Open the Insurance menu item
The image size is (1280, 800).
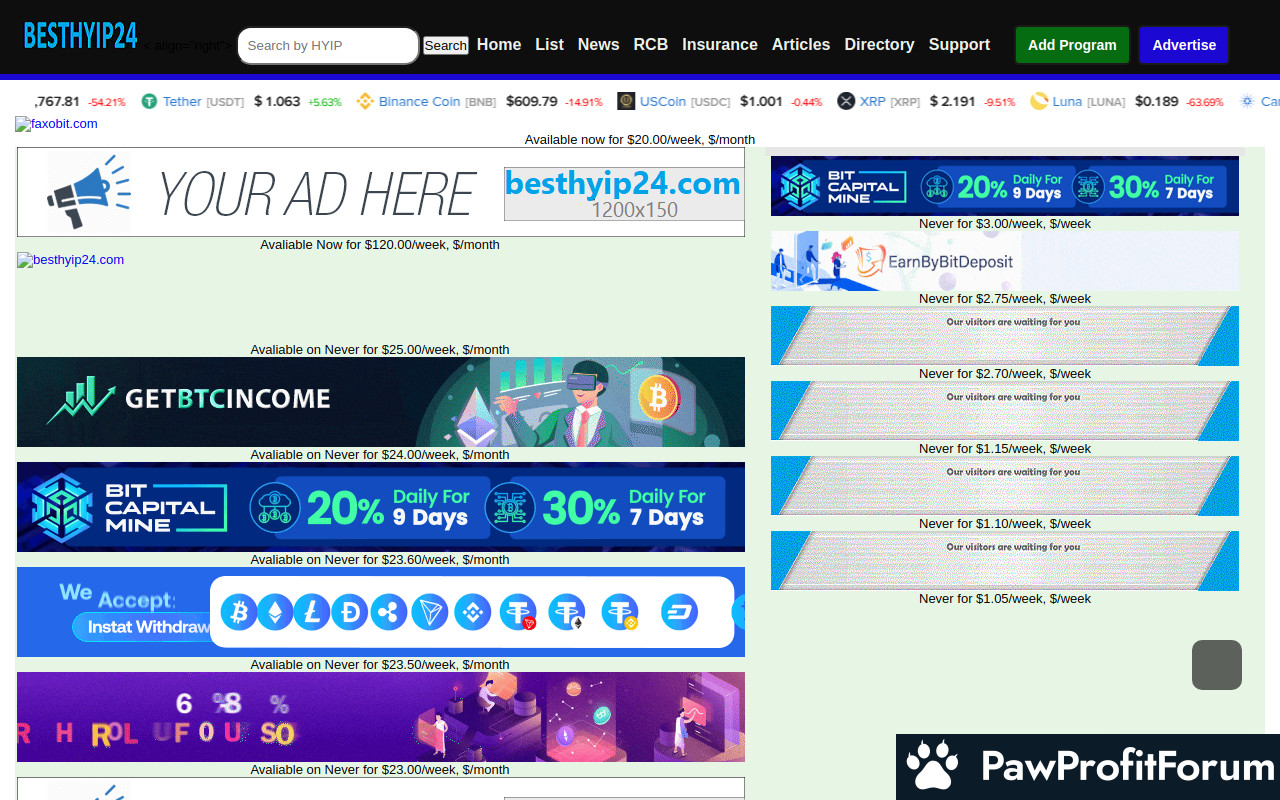720,44
